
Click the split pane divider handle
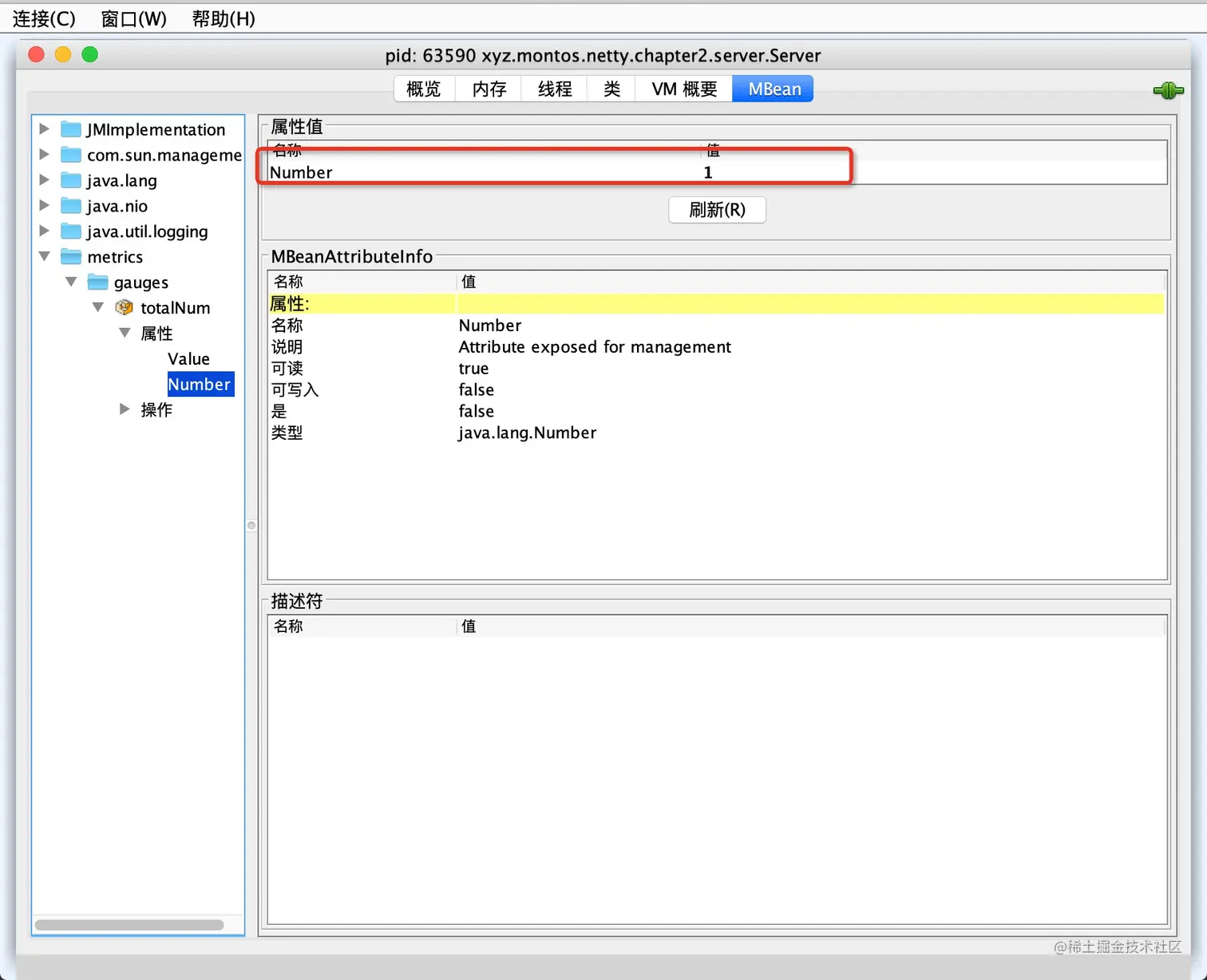coord(251,525)
